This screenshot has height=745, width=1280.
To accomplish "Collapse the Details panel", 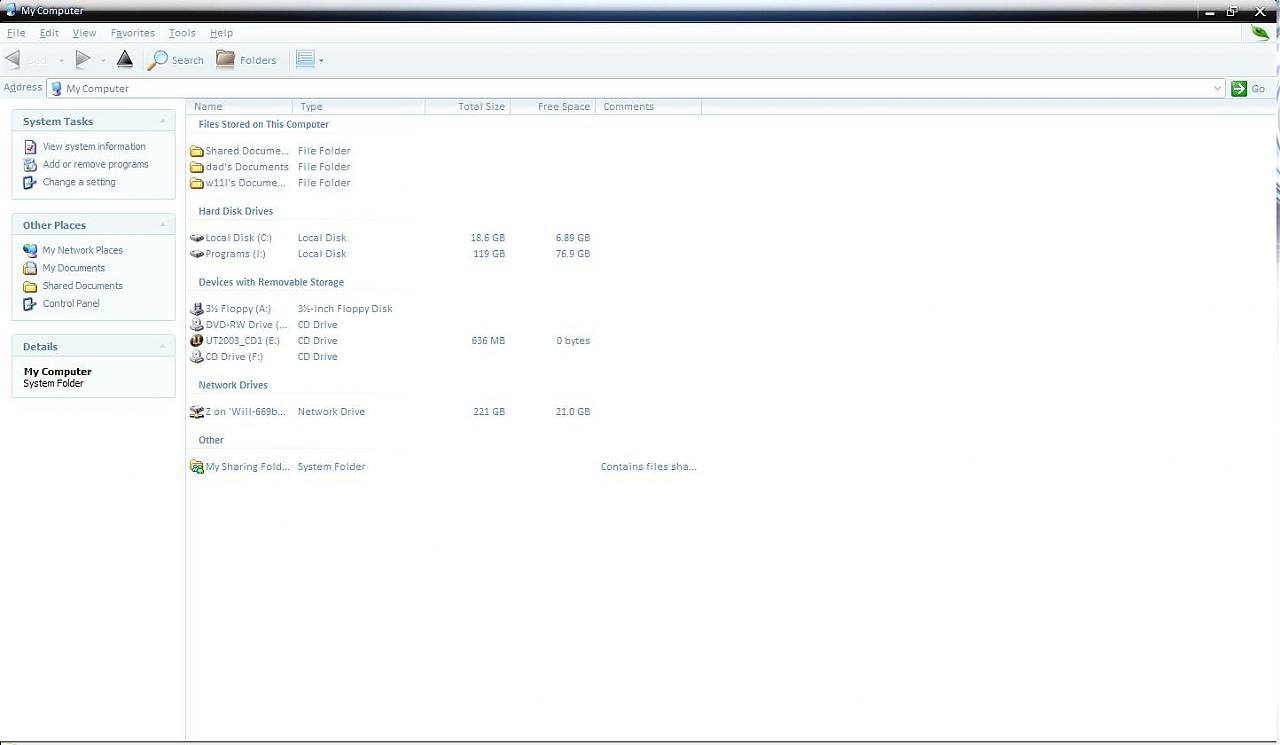I will 162,346.
